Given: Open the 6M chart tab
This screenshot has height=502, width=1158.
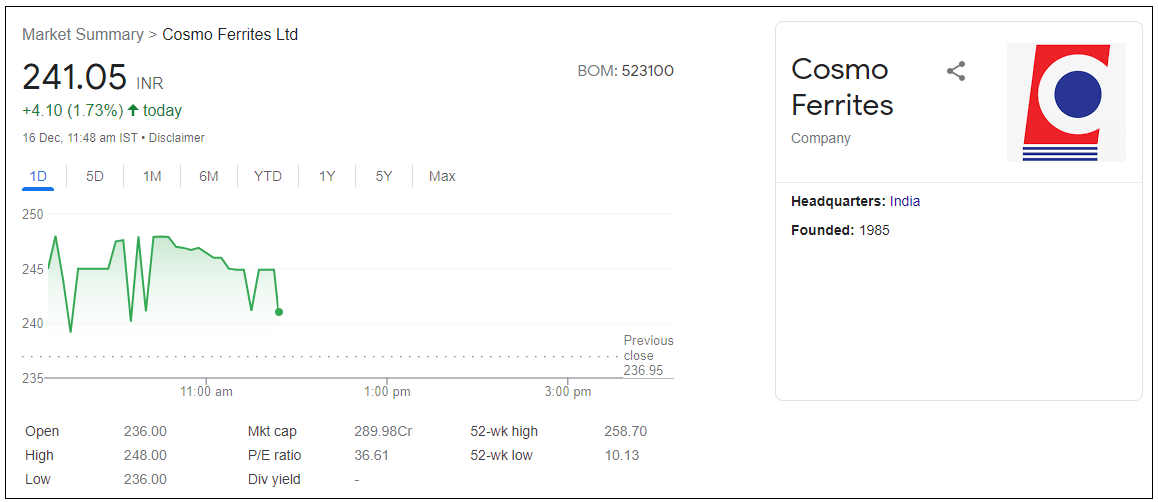Looking at the screenshot, I should click(x=209, y=176).
